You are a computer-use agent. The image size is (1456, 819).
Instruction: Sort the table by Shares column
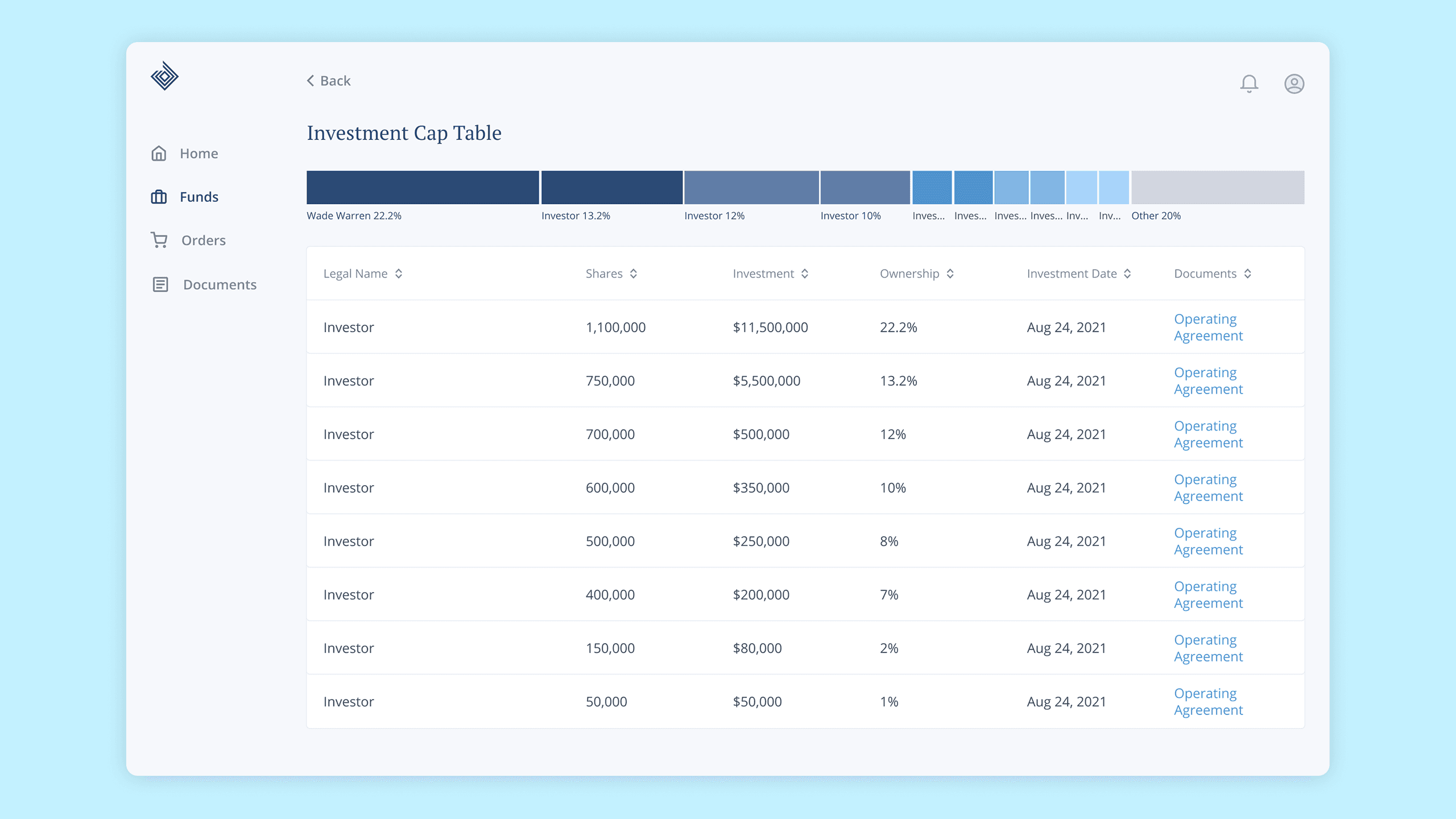(634, 274)
